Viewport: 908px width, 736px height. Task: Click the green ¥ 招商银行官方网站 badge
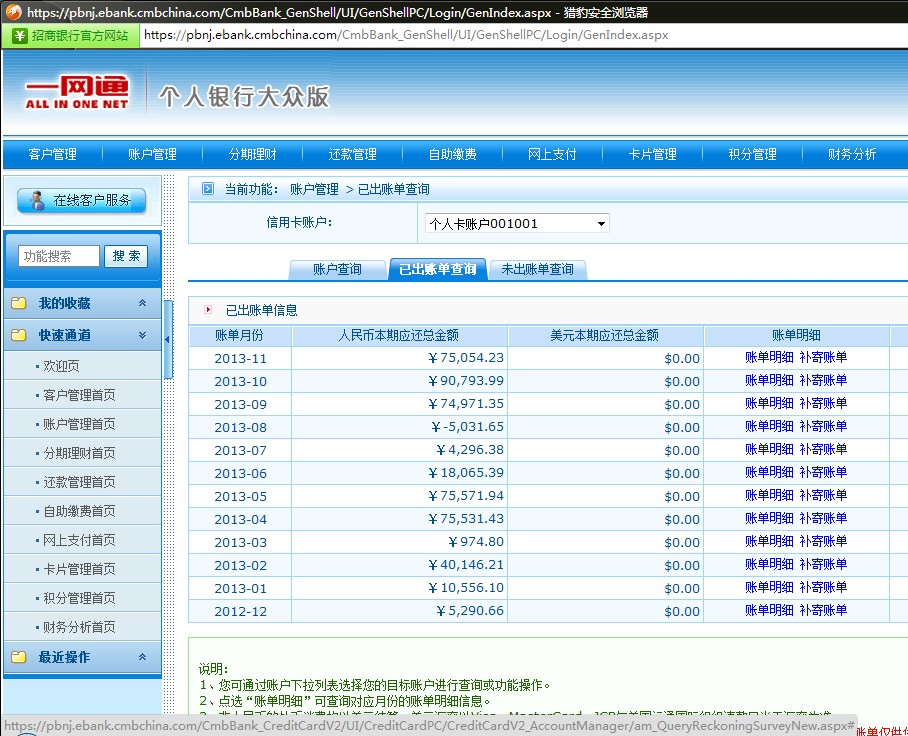70,35
